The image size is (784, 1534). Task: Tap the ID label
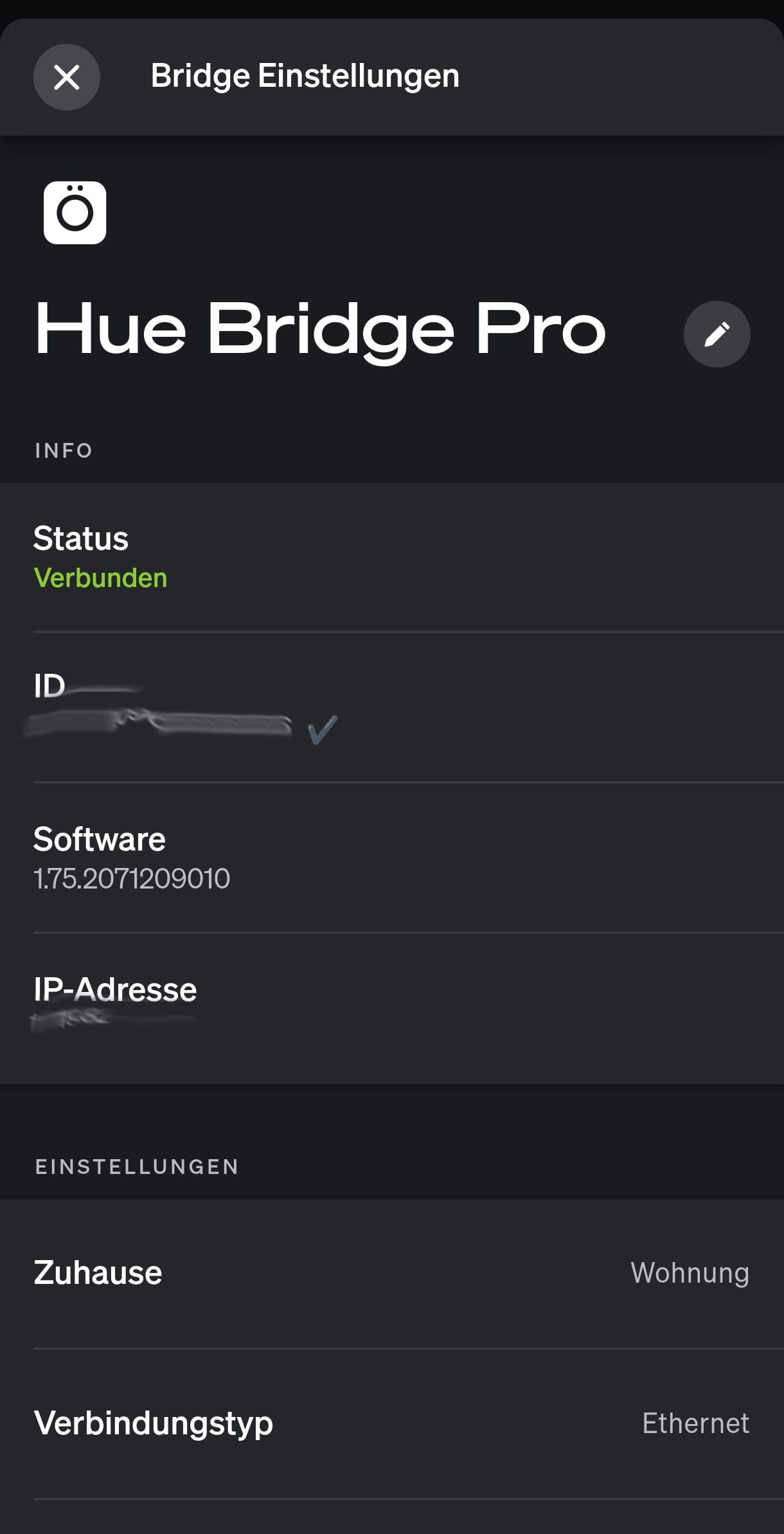[49, 686]
